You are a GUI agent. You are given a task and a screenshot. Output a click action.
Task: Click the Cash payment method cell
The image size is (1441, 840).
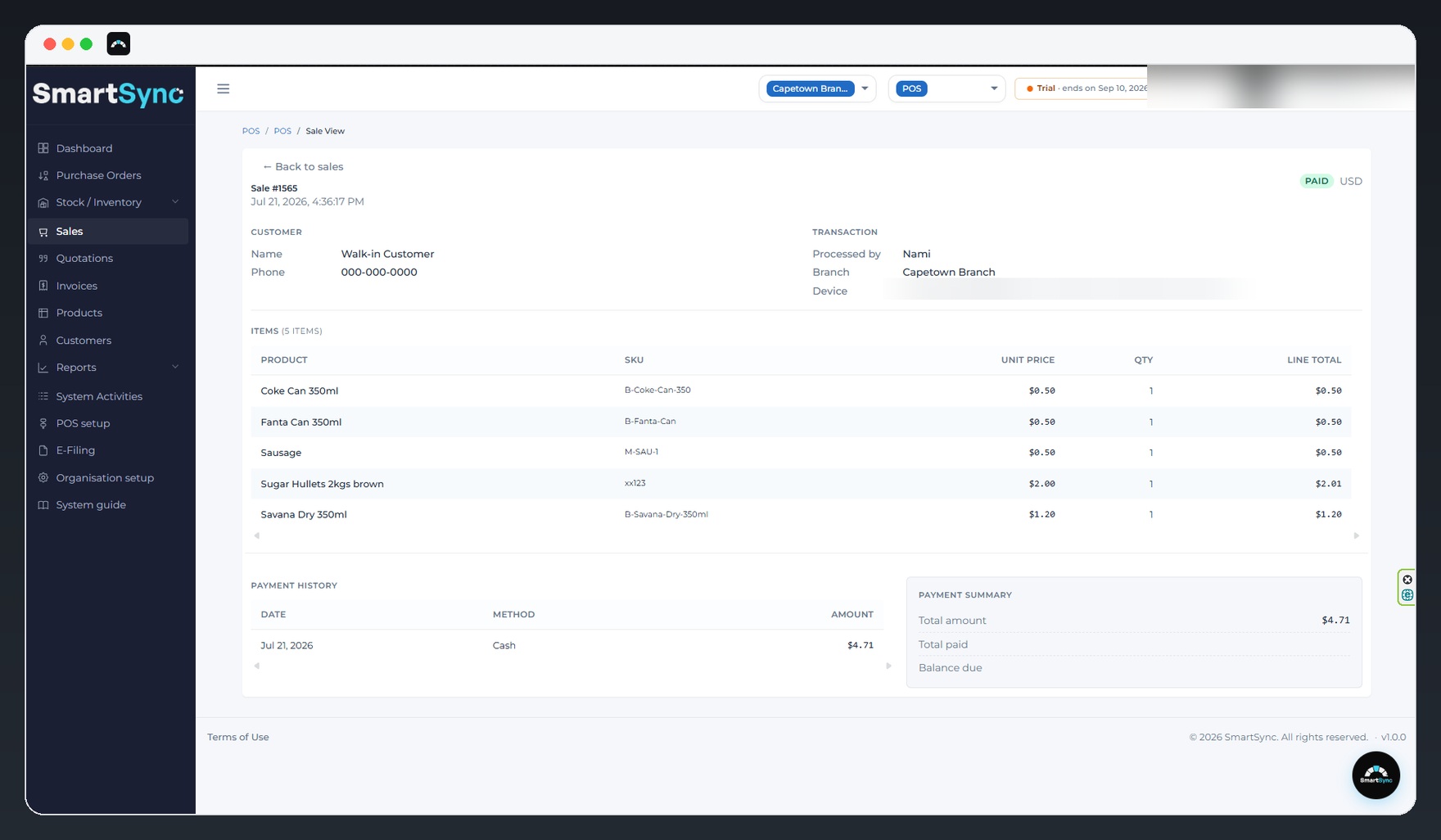click(x=504, y=645)
